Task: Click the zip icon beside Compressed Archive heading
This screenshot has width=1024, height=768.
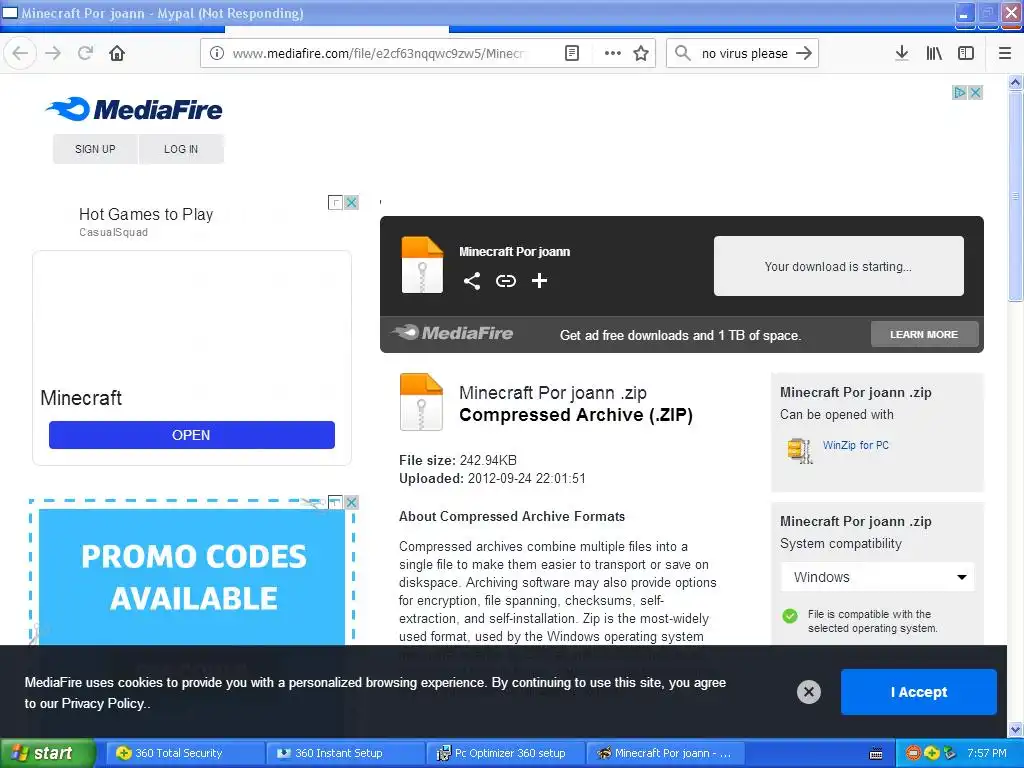Action: (421, 402)
